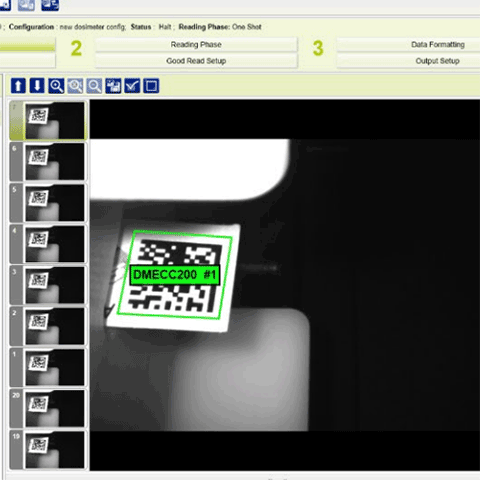Select image thumbnail number 5
The height and width of the screenshot is (480, 480).
48,203
